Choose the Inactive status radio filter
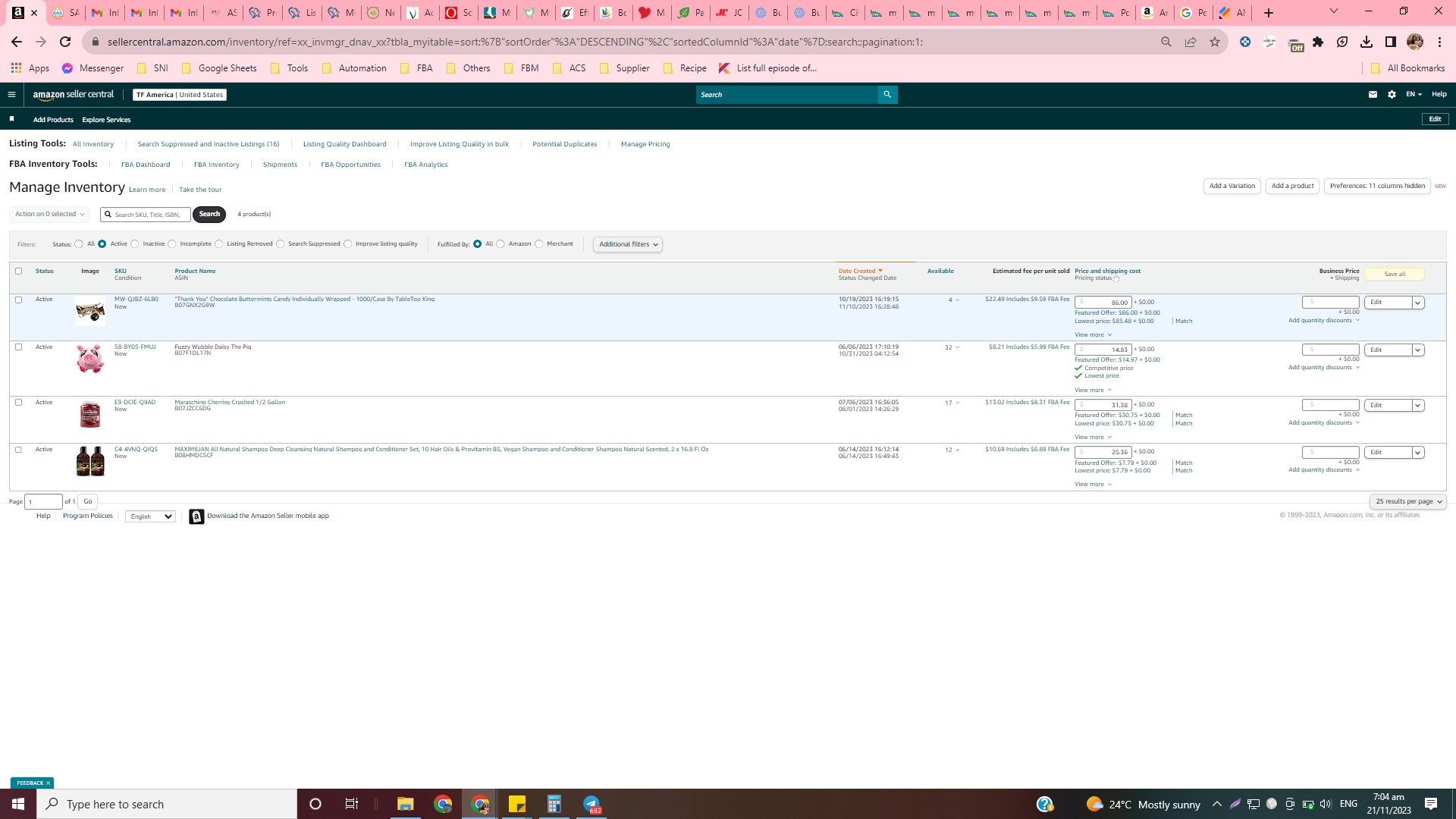 tap(135, 244)
